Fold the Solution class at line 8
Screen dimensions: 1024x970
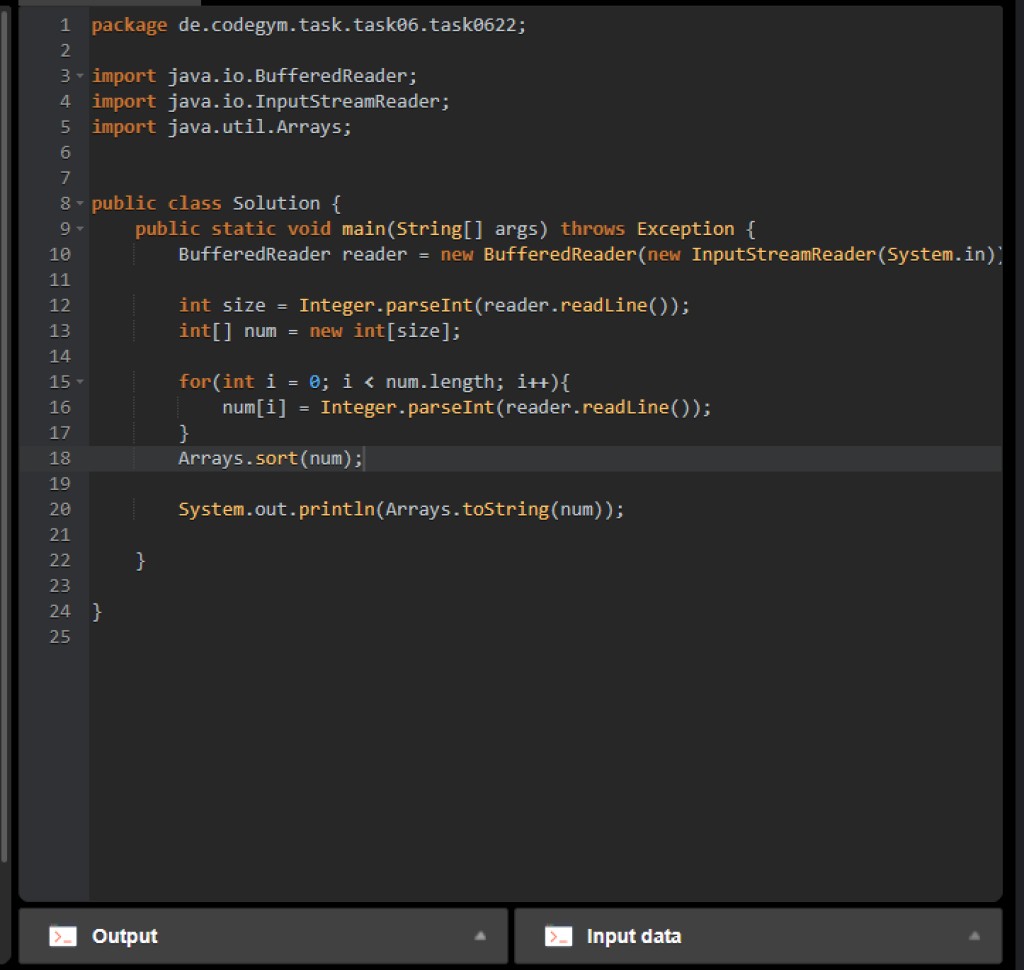tap(79, 204)
